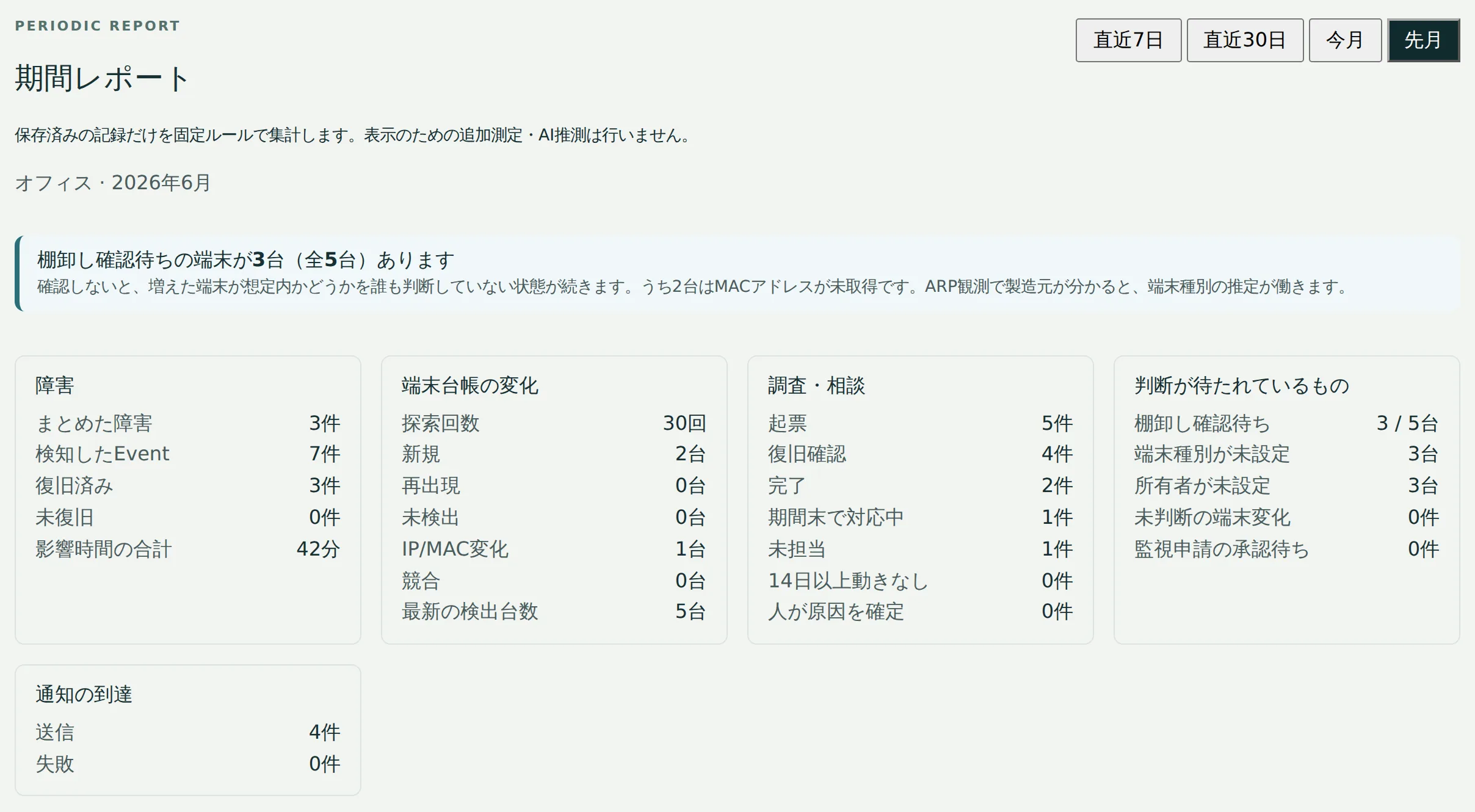Click the 人が原因を確定 row

(921, 611)
